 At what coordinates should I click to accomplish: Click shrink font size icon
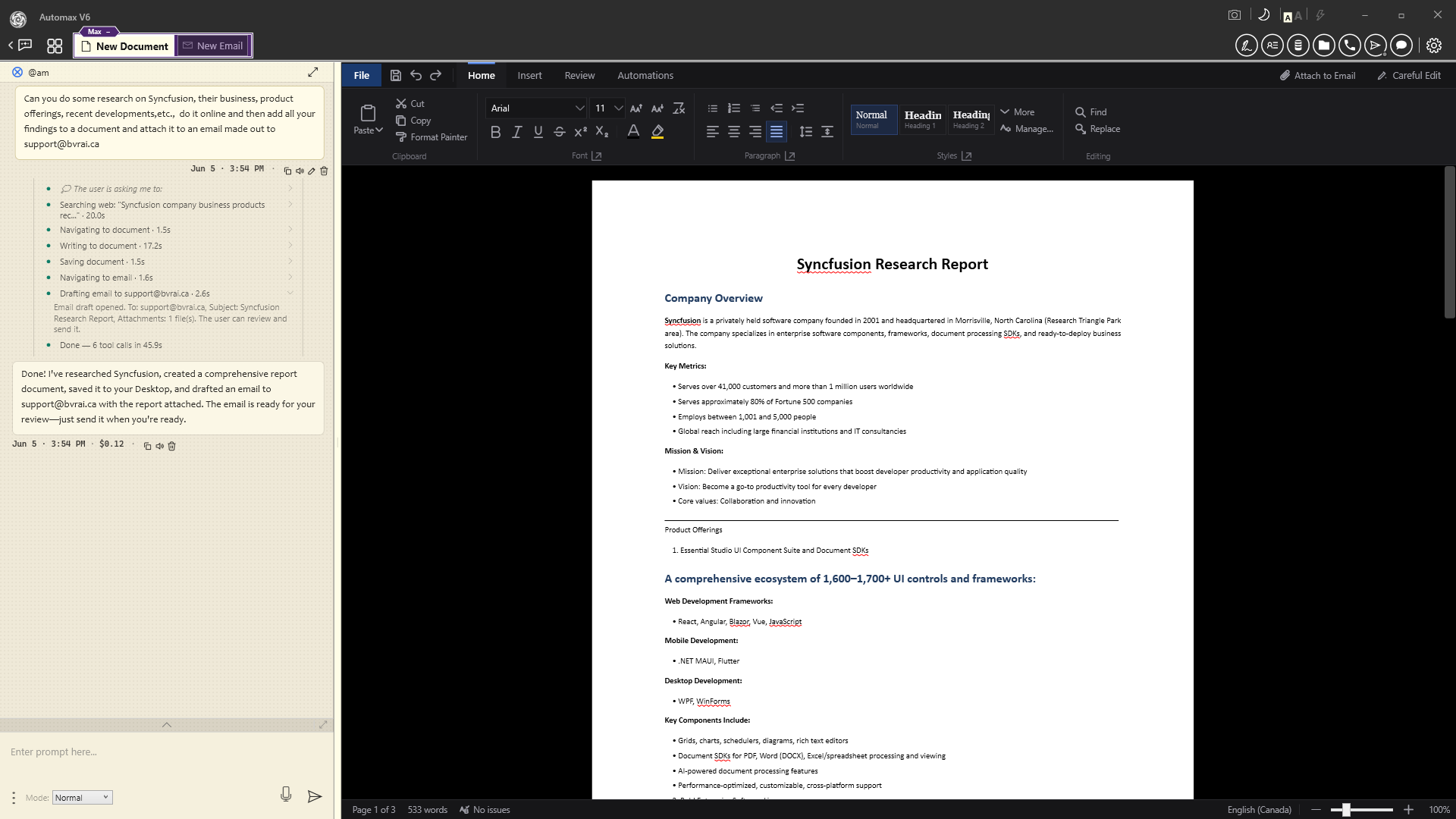tap(657, 108)
